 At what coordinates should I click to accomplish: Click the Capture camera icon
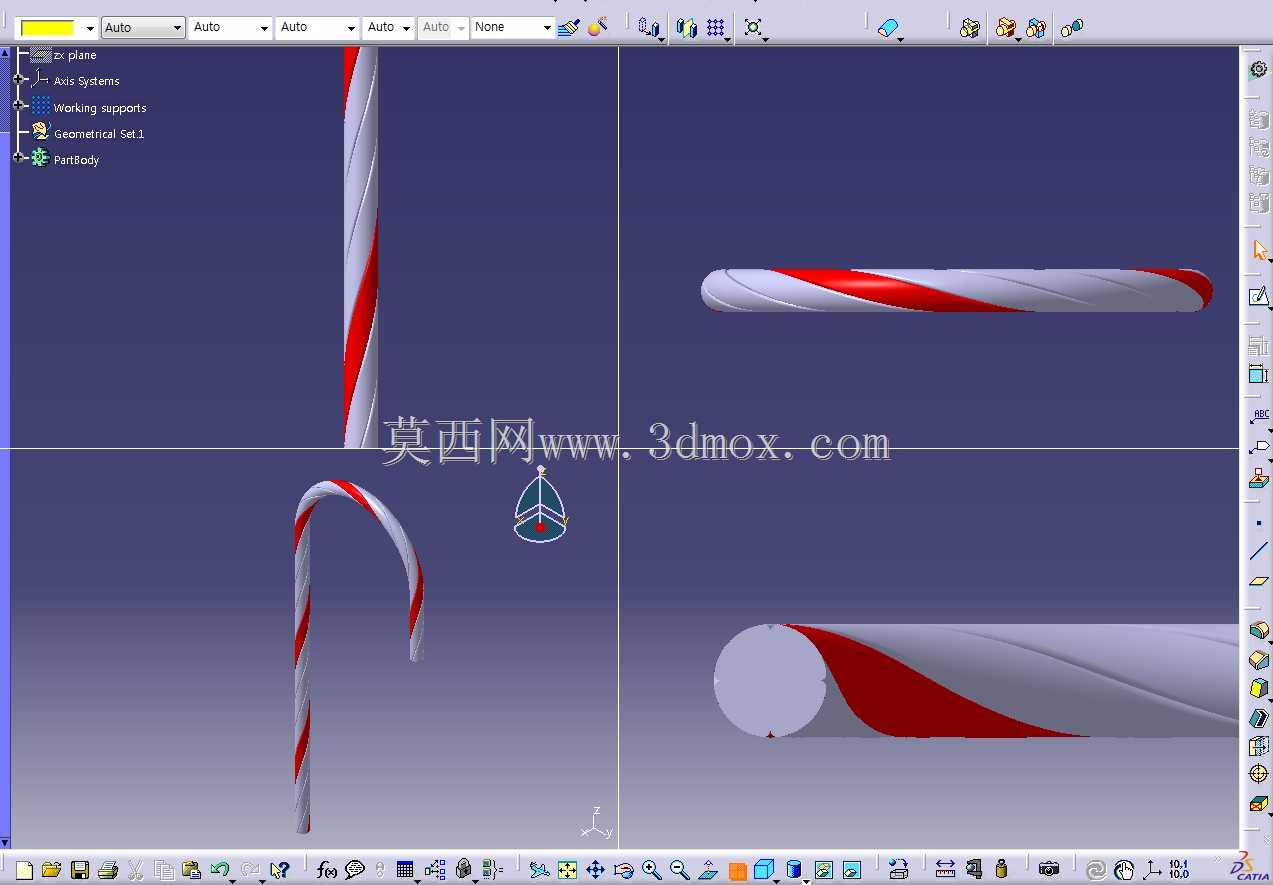point(1048,870)
